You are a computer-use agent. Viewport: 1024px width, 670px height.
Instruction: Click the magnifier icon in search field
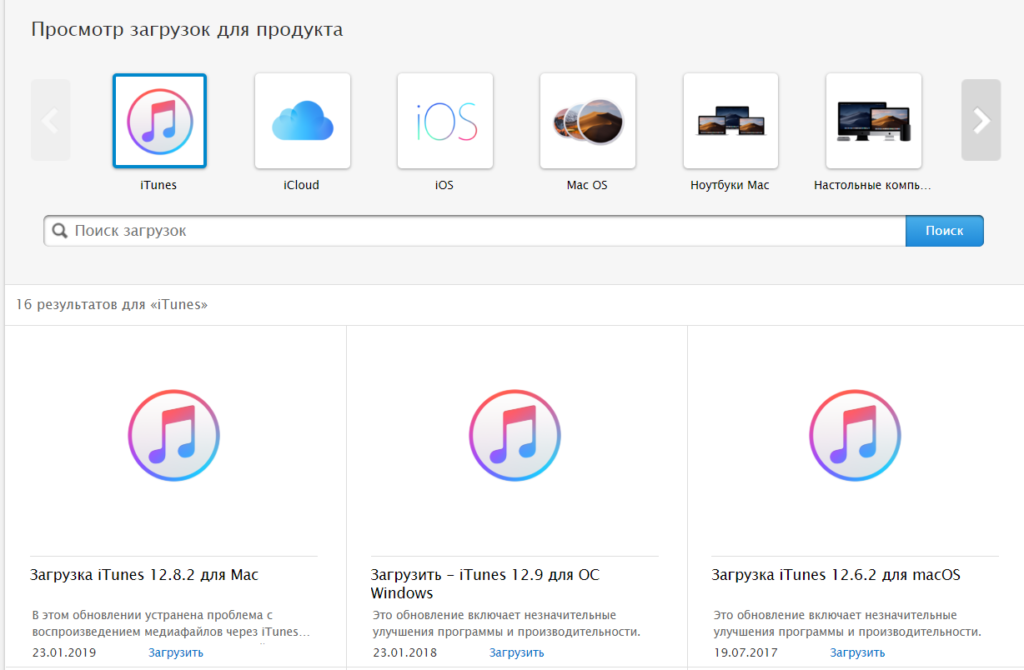(x=59, y=231)
